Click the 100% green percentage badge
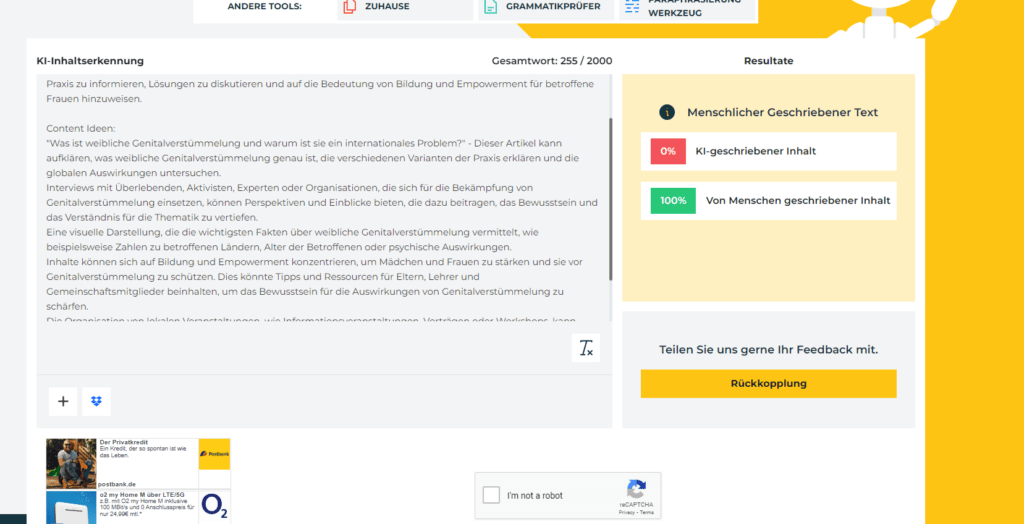The height and width of the screenshot is (524, 1024). (x=673, y=201)
